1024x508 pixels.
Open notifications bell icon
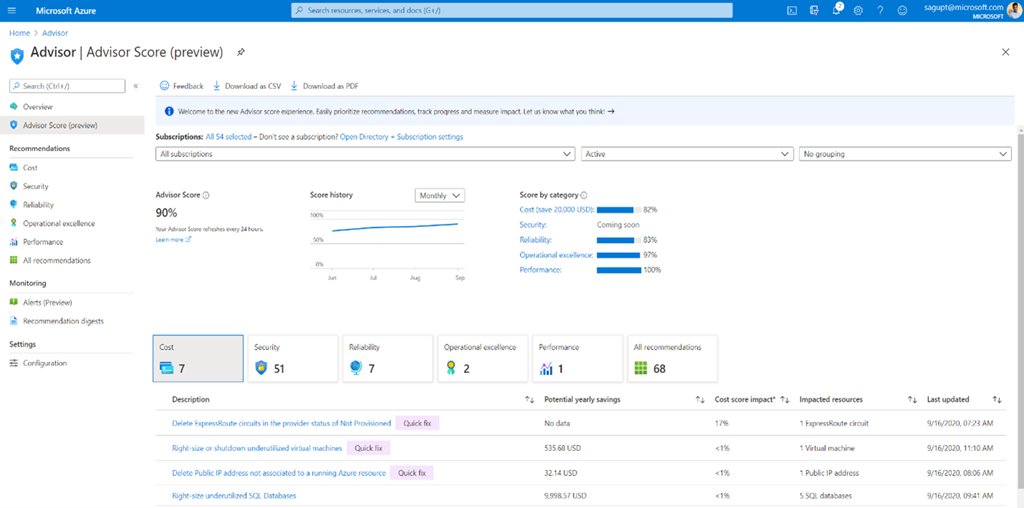(837, 10)
